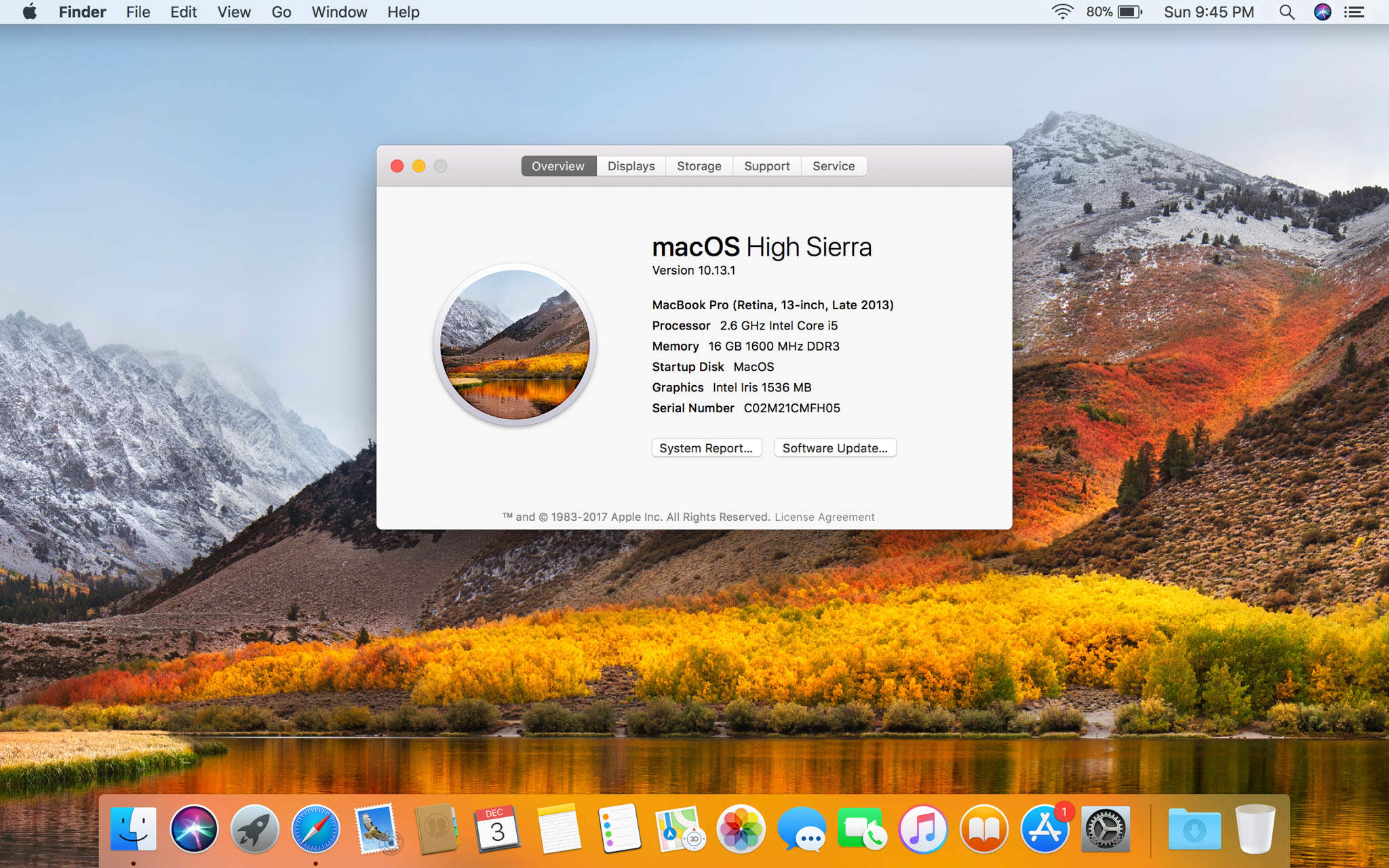Open the Go menu
The height and width of the screenshot is (868, 1389).
[281, 12]
